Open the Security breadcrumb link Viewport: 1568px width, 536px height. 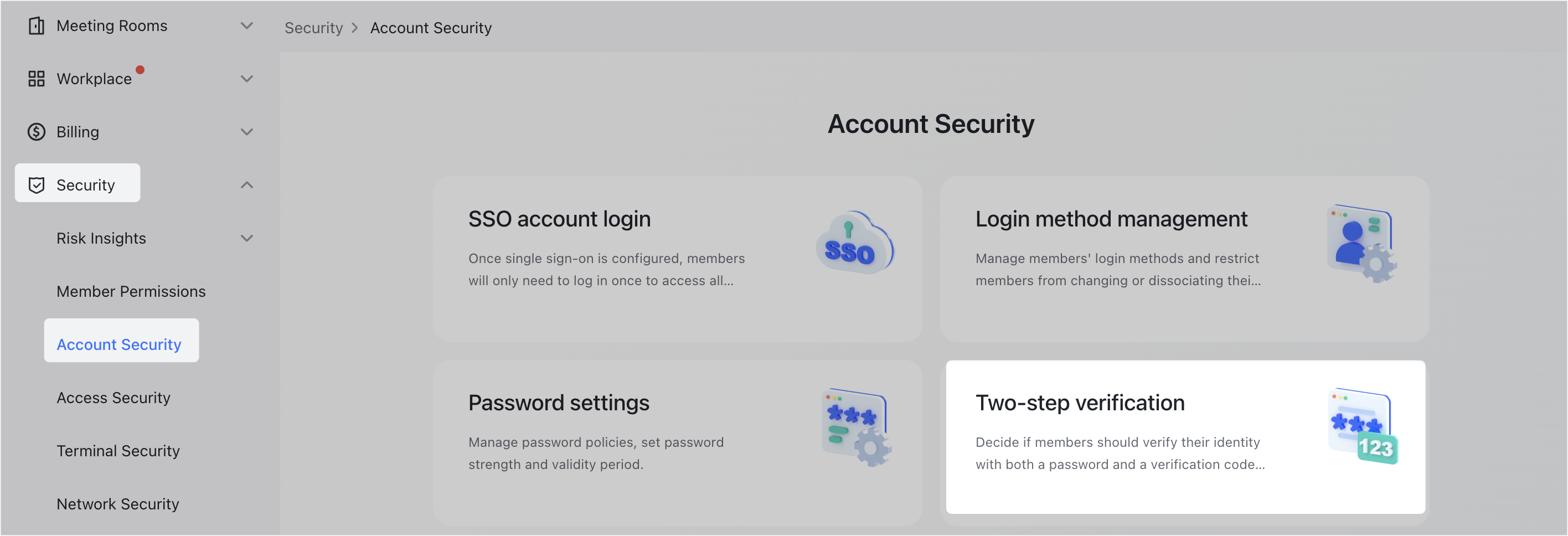point(313,28)
